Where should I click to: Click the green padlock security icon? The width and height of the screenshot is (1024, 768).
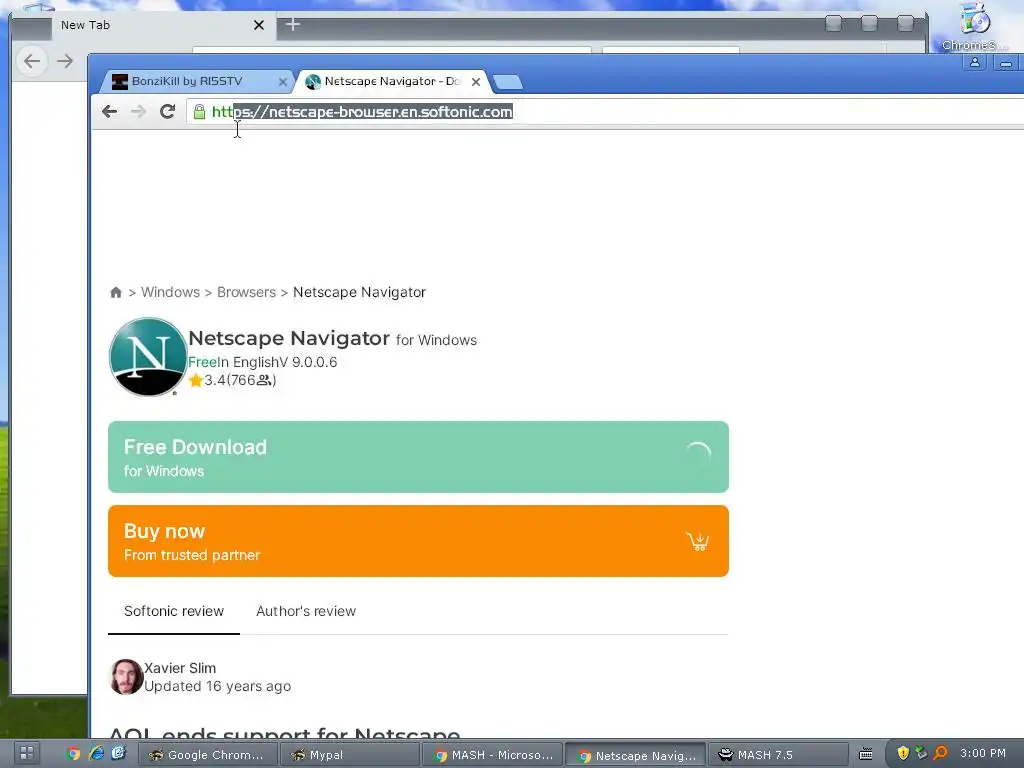click(199, 112)
